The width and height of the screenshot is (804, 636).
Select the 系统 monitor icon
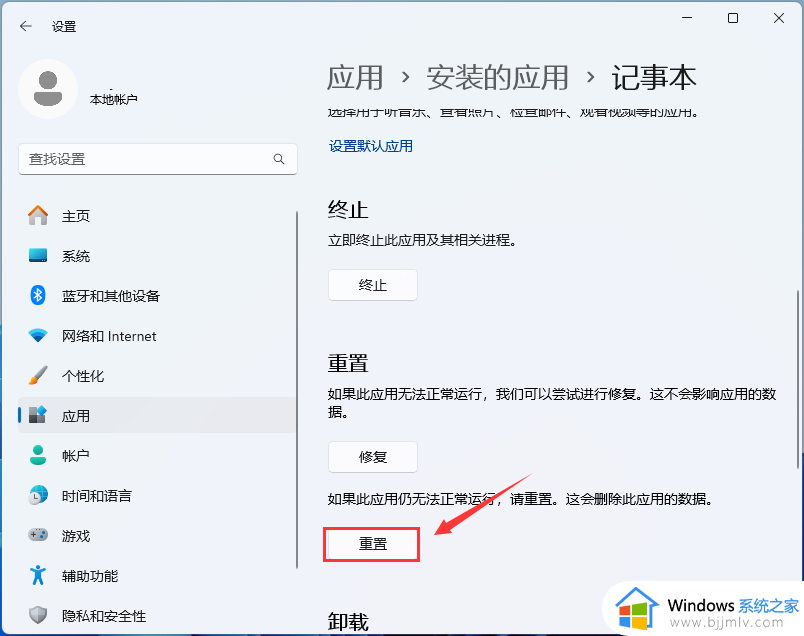(38, 255)
